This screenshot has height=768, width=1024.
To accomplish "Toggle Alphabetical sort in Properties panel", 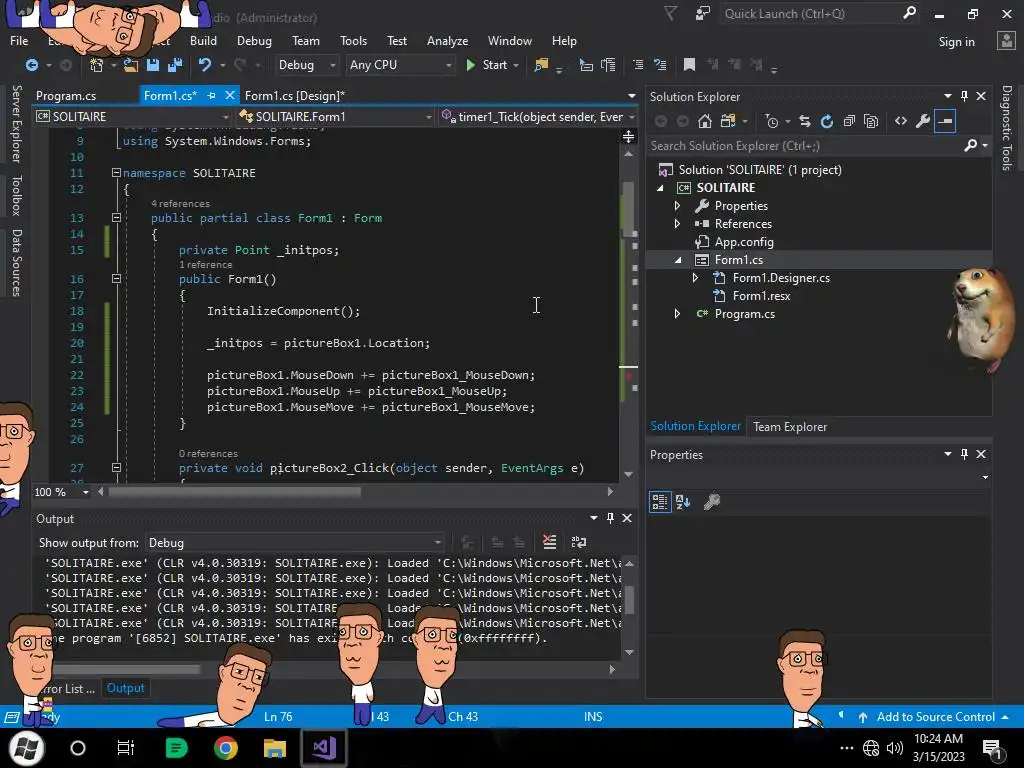I will click(683, 502).
